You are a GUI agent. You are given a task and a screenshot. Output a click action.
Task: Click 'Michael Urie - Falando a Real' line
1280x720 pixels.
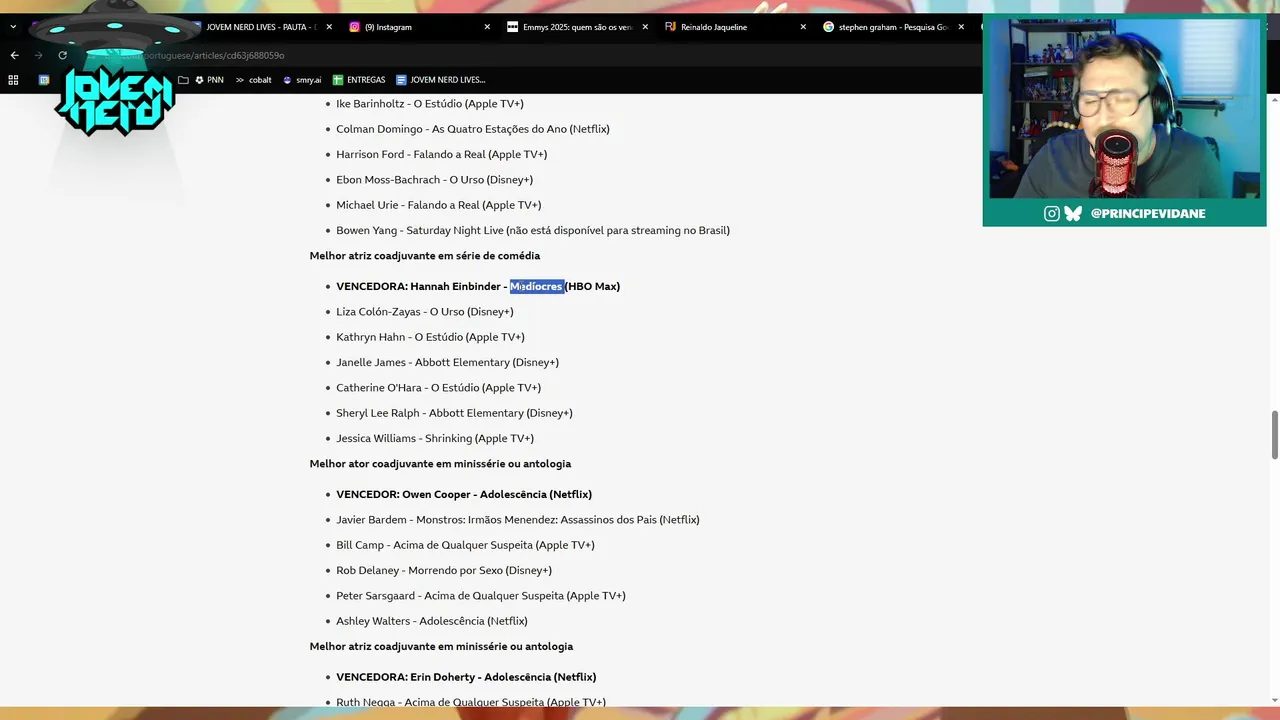tap(439, 205)
